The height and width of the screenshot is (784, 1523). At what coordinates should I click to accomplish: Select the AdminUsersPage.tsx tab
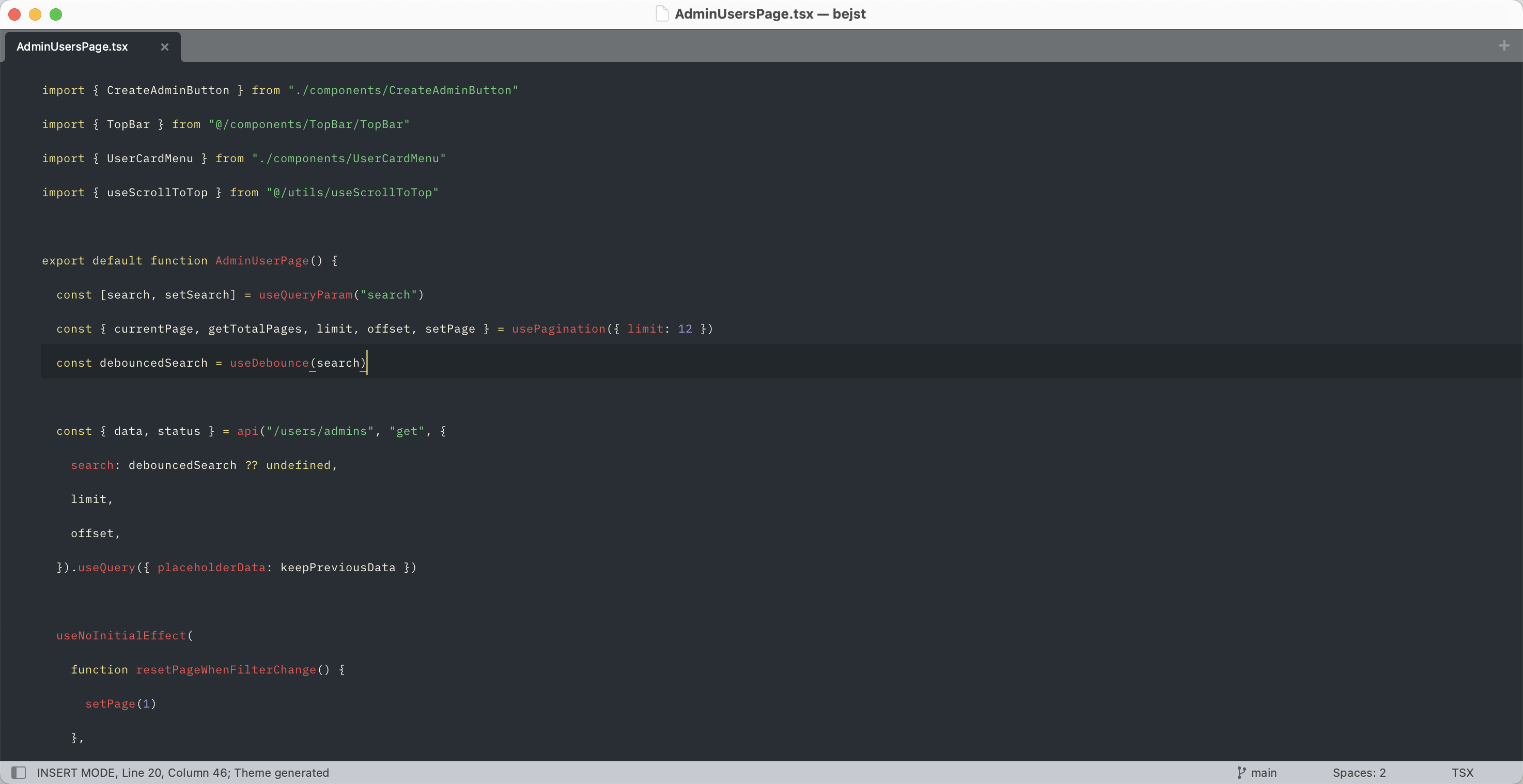93,46
